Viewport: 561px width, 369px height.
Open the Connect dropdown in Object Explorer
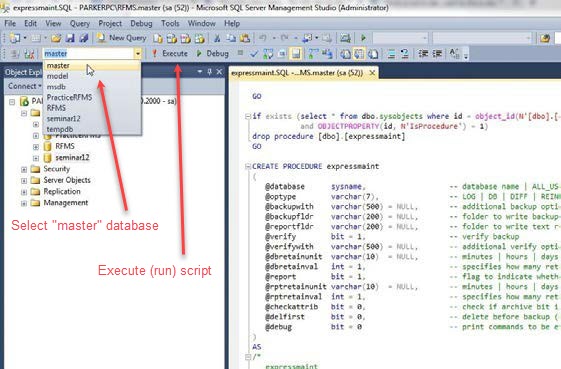pyautogui.click(x=25, y=86)
